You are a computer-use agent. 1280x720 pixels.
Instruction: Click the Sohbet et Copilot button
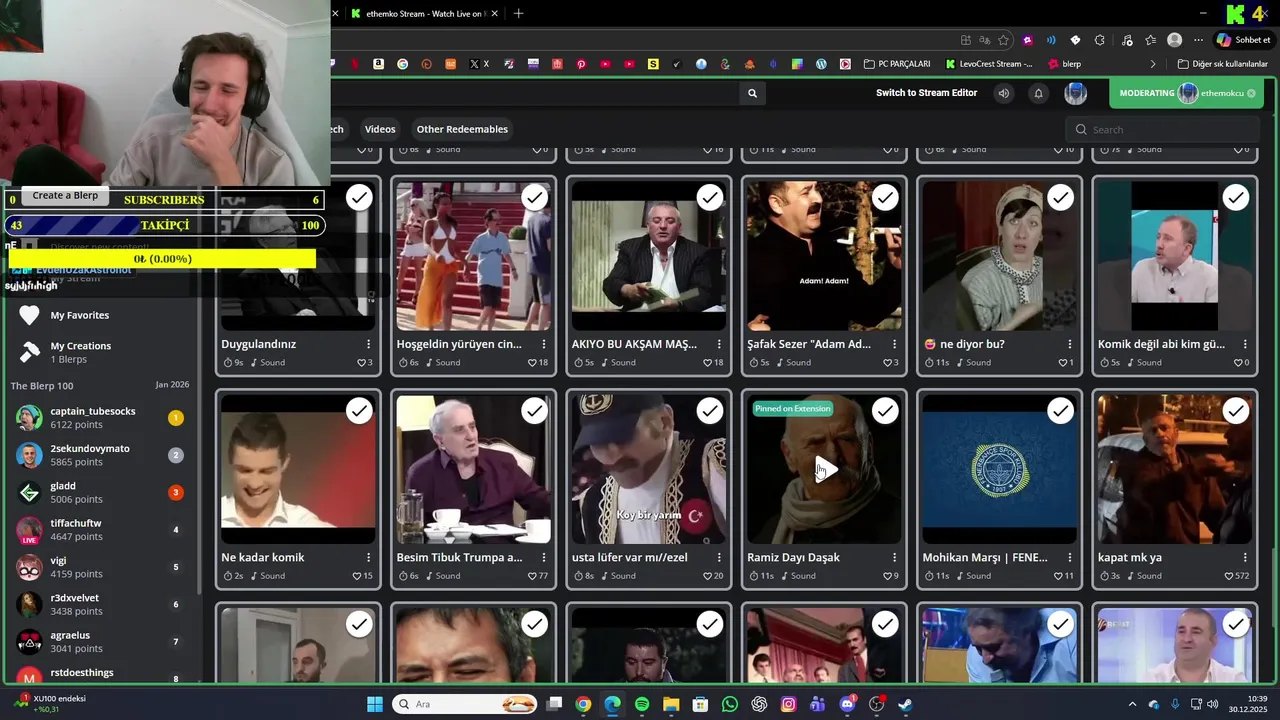coord(1242,40)
